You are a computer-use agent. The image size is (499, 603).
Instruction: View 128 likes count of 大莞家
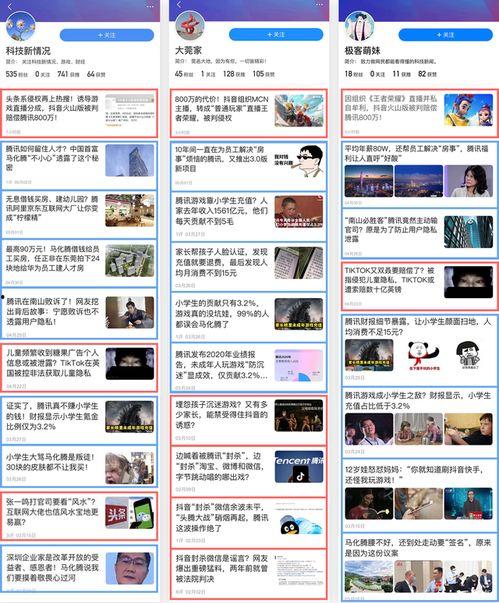(234, 73)
